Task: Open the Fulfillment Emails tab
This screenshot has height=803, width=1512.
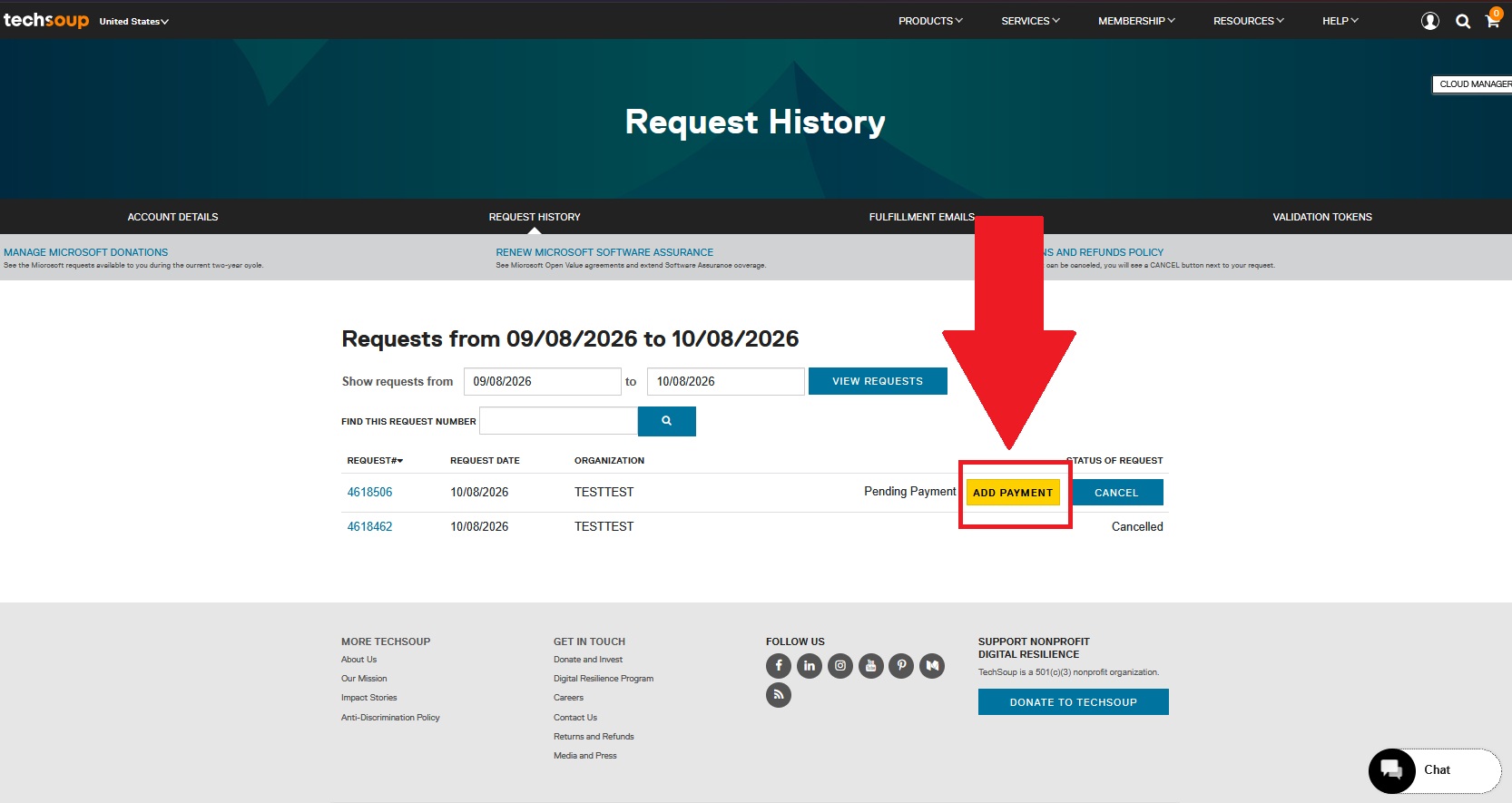Action: 921,217
